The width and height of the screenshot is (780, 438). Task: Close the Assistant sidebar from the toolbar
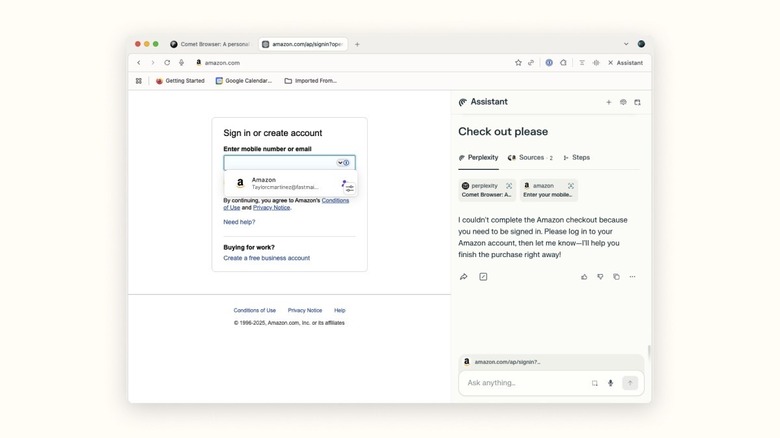click(x=625, y=63)
